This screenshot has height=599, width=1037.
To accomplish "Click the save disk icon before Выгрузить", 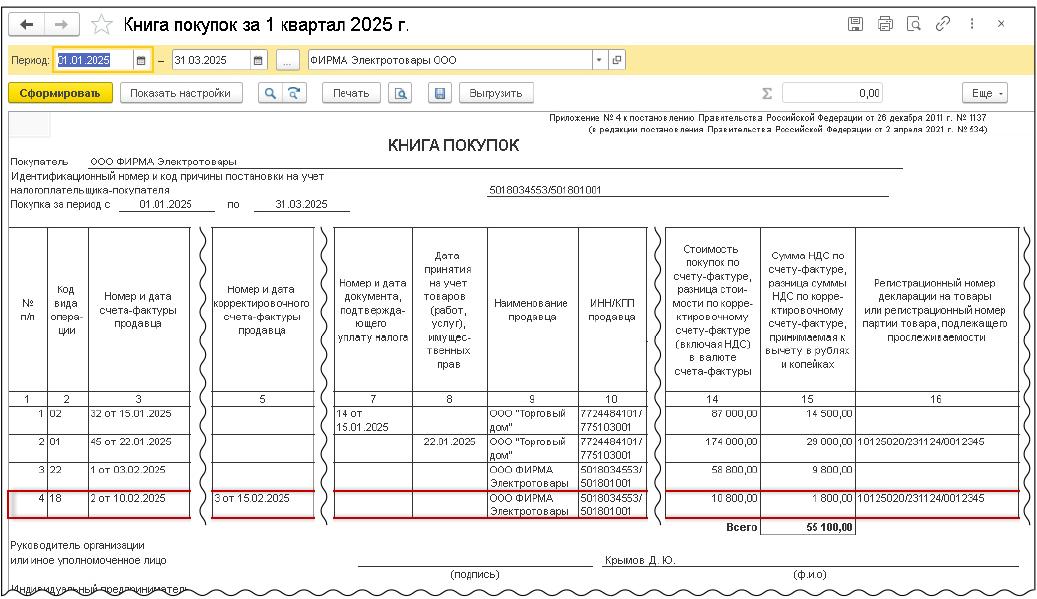I will [x=438, y=93].
